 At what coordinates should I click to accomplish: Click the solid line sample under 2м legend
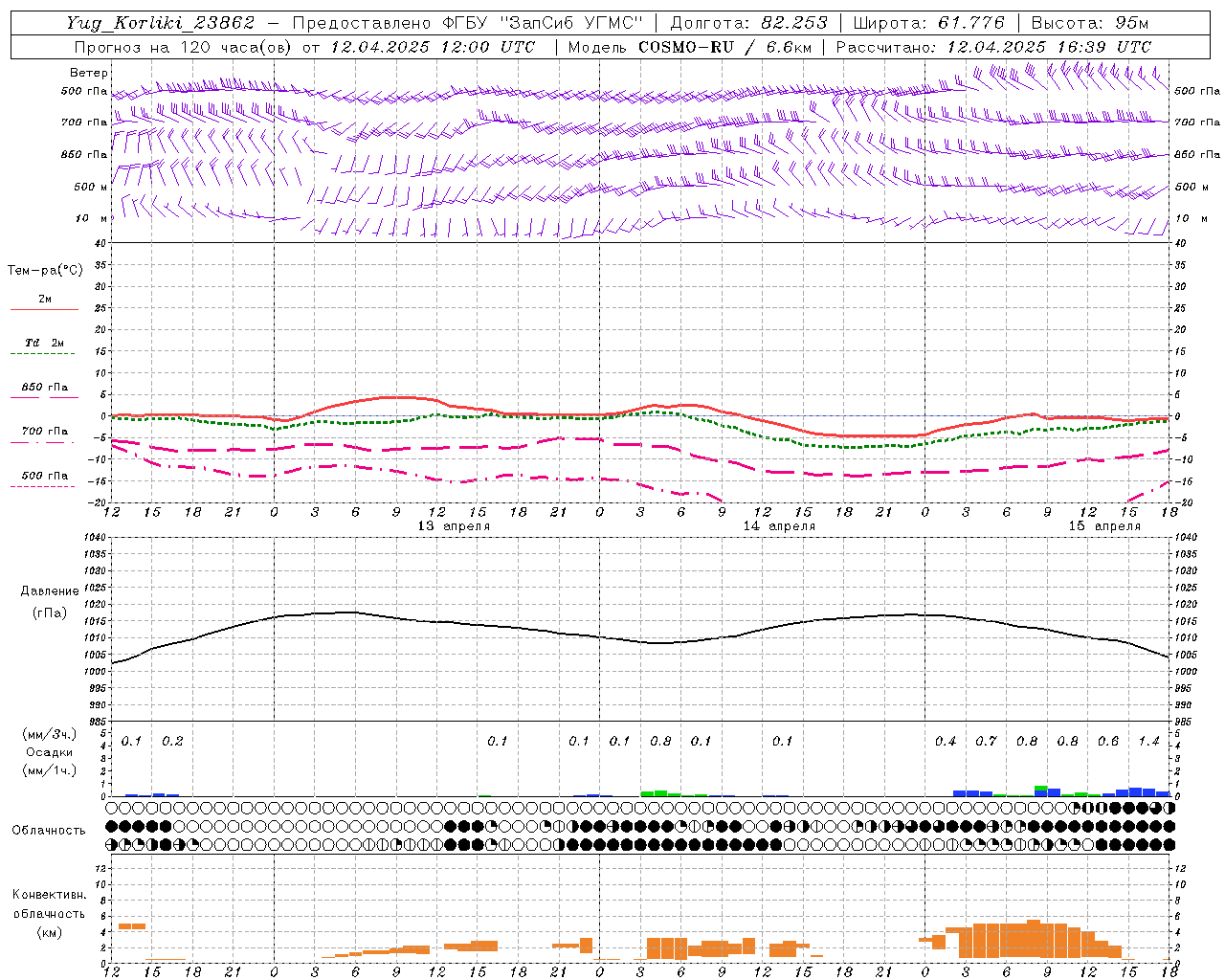pos(44,309)
